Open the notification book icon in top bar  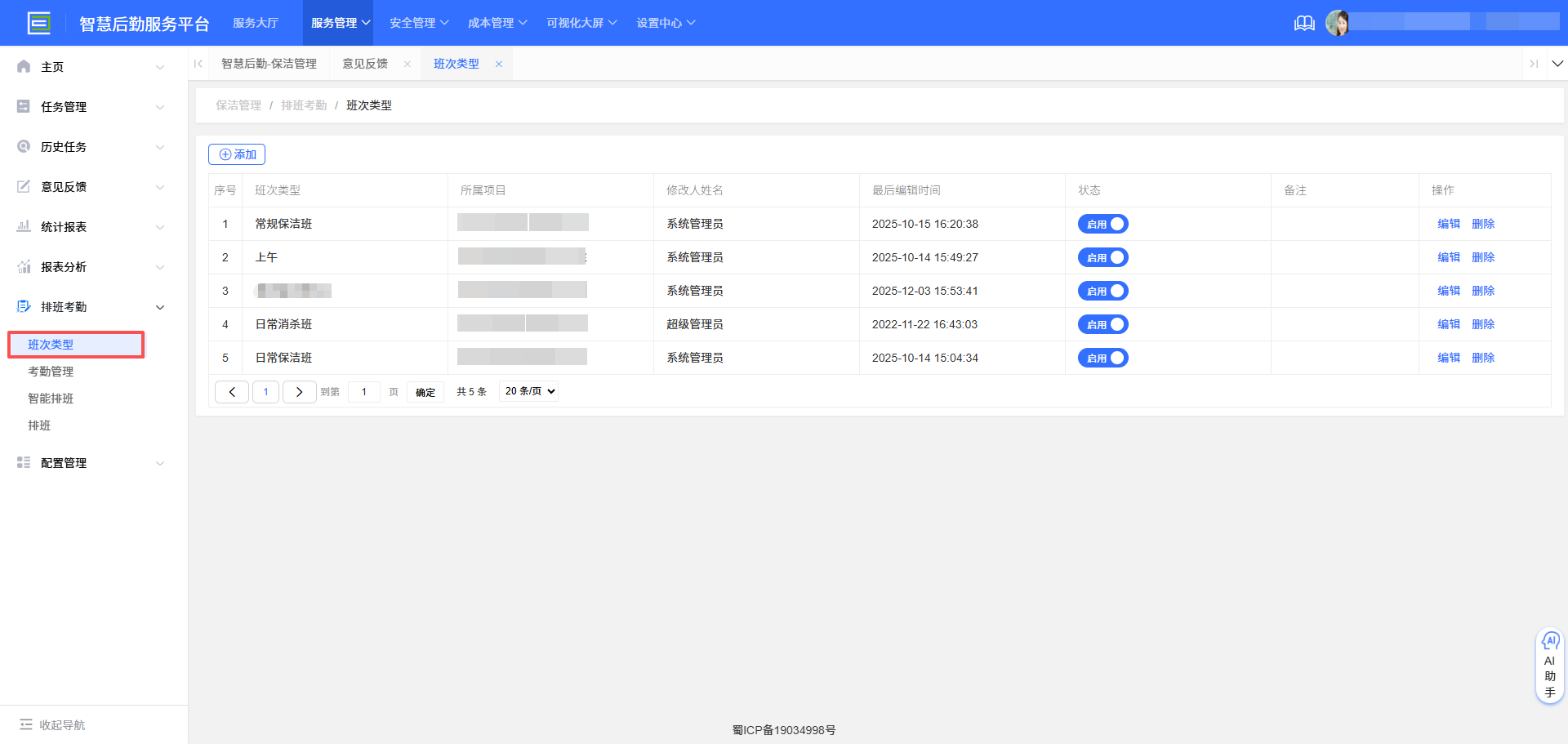coord(1304,23)
